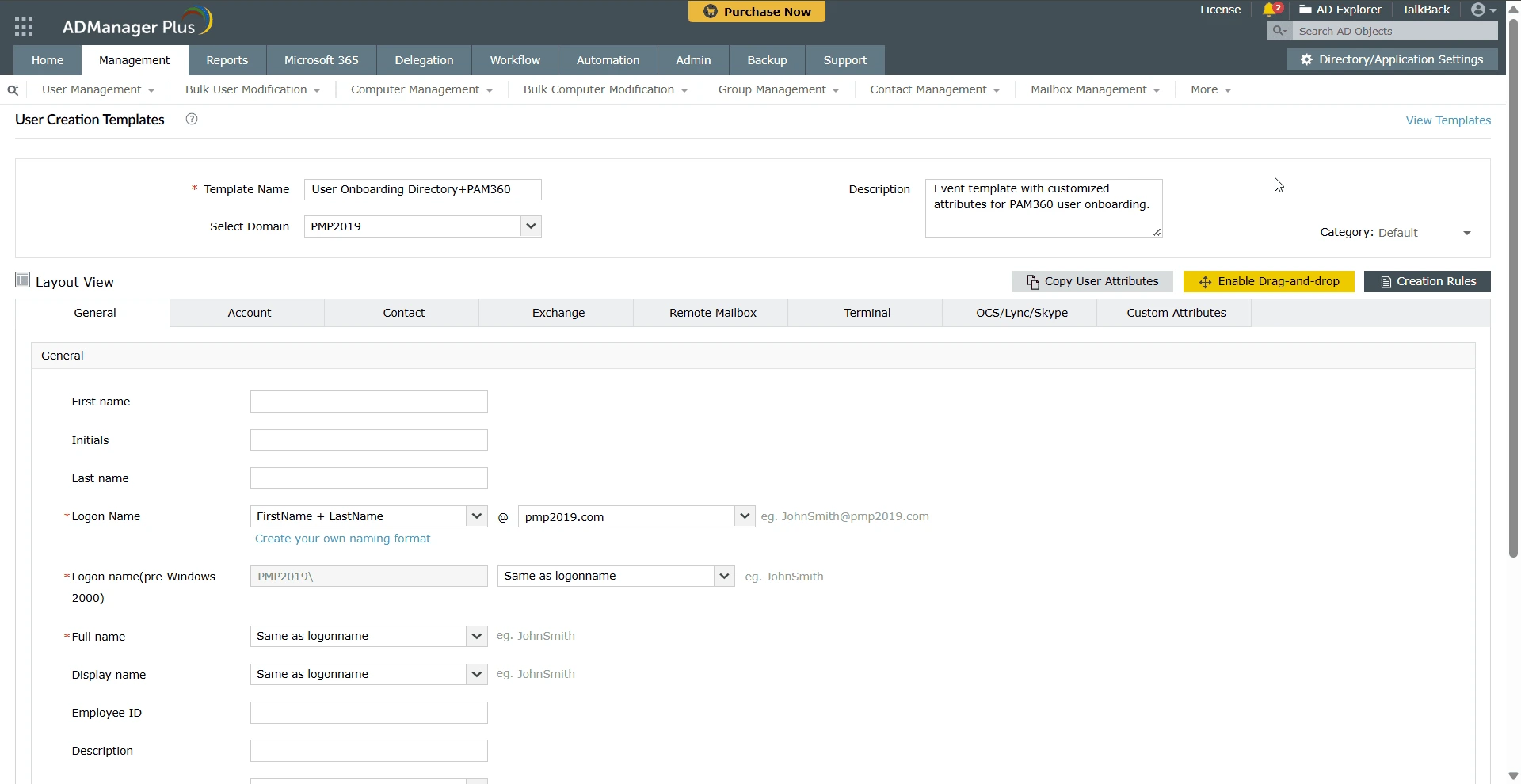This screenshot has height=784, width=1521.
Task: Click the Enable Drag-and-drop move icon
Action: point(1205,281)
